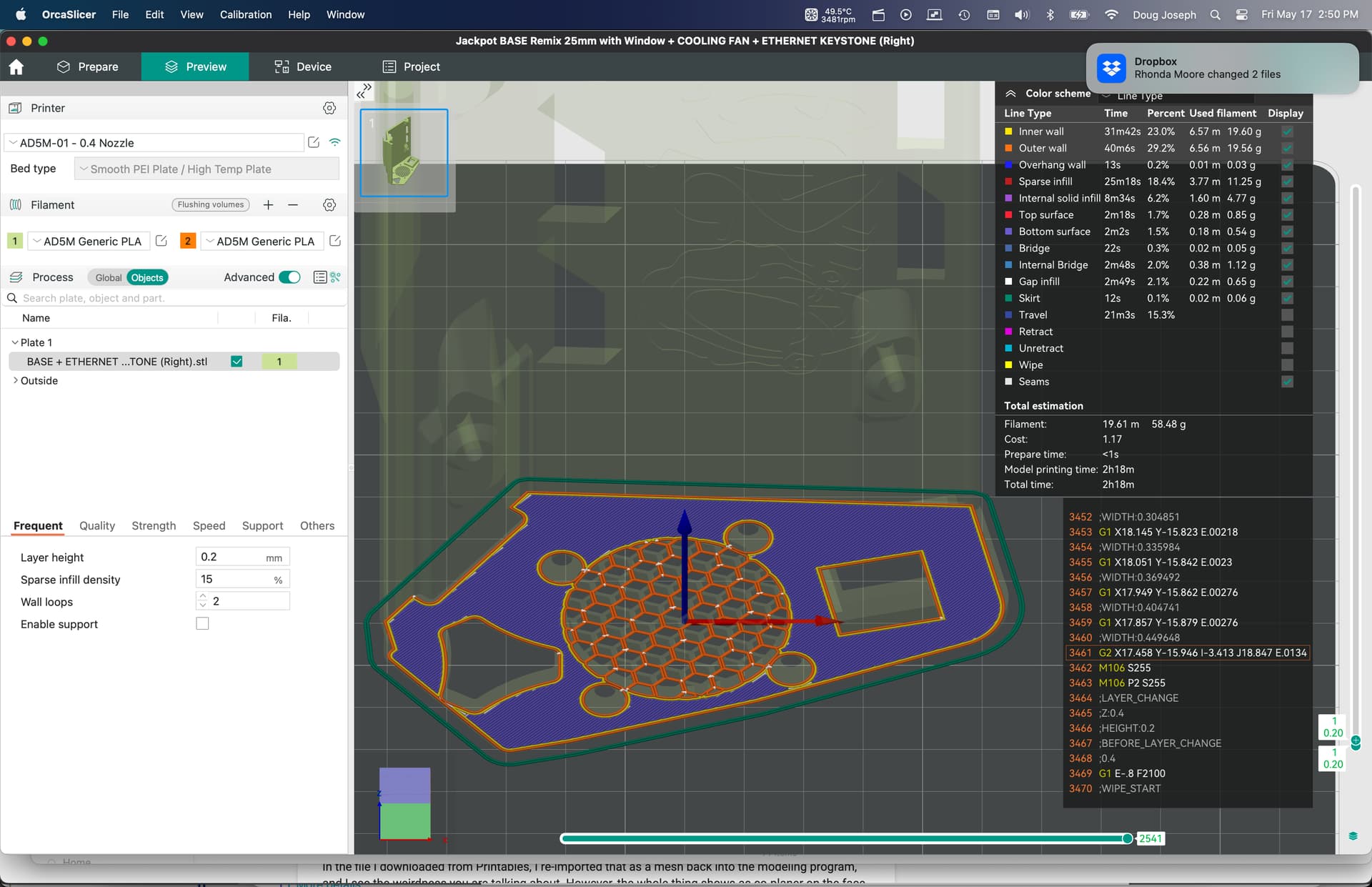Collapse the sidebar with the arrows icon
The image size is (1372, 887).
(x=364, y=90)
